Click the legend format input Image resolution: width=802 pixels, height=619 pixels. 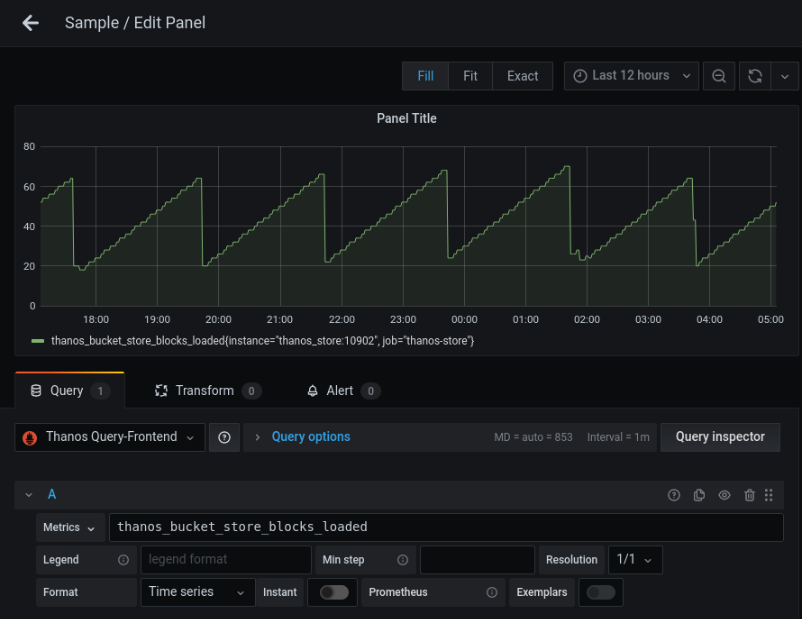pyautogui.click(x=226, y=560)
